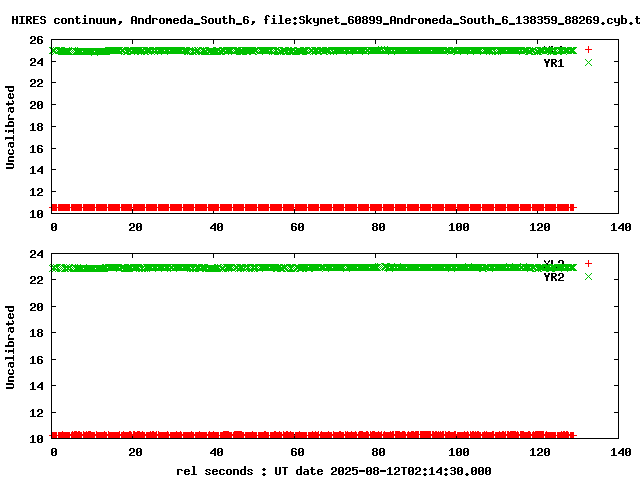Select the YR2 legend label
The width and height of the screenshot is (640, 480).
point(554,277)
